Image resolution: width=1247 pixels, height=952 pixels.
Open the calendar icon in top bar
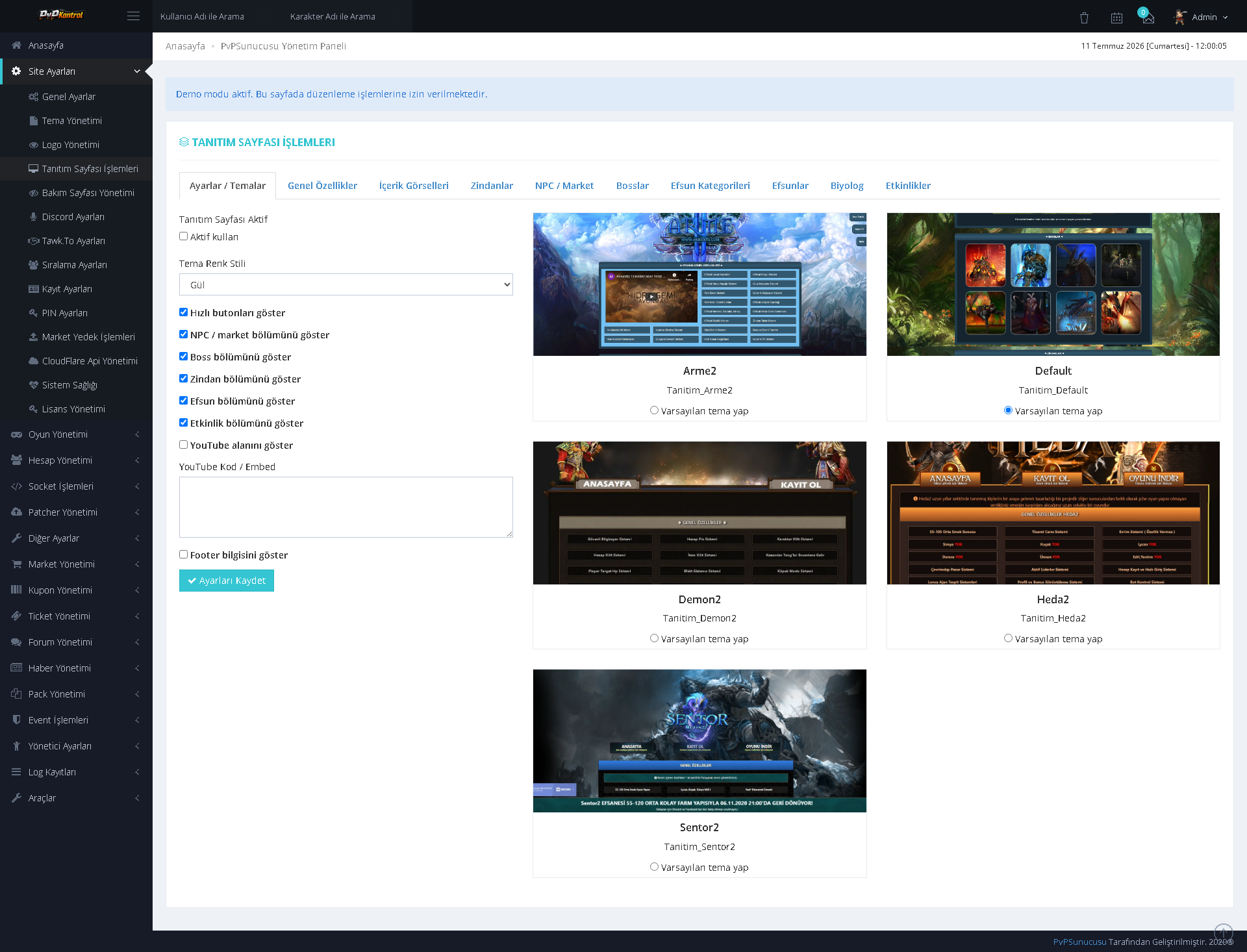click(x=1116, y=18)
